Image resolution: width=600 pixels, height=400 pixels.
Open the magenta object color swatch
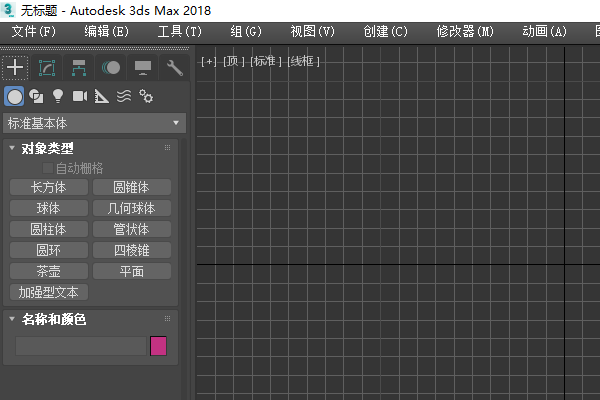[158, 346]
